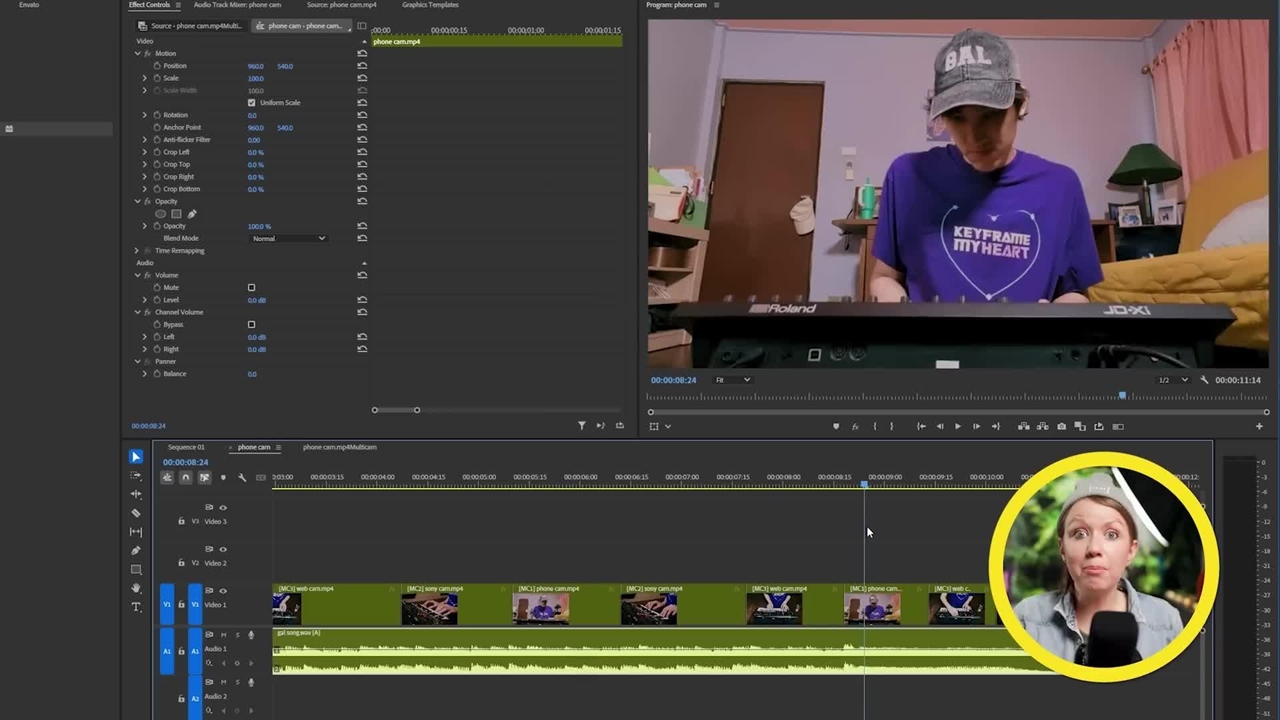Uncheck the Uniform Scale checkbox
This screenshot has width=1280, height=720.
tap(251, 103)
